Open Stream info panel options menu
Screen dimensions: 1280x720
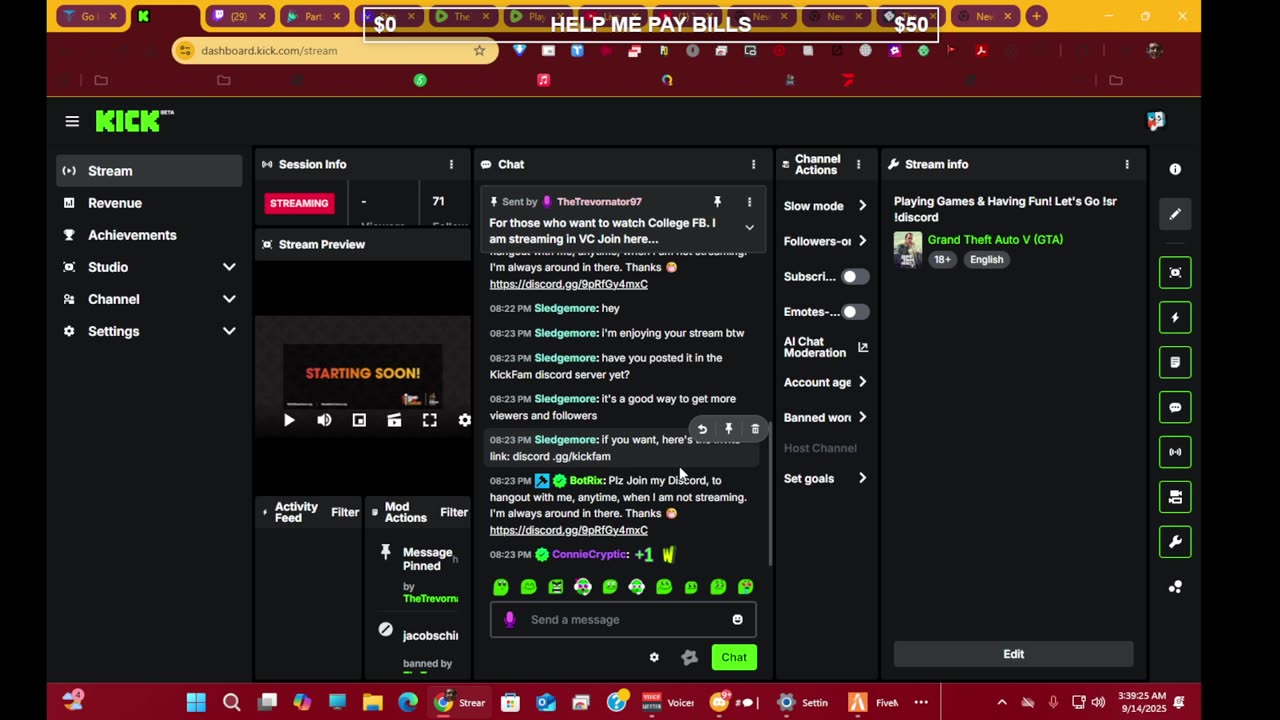1127,164
